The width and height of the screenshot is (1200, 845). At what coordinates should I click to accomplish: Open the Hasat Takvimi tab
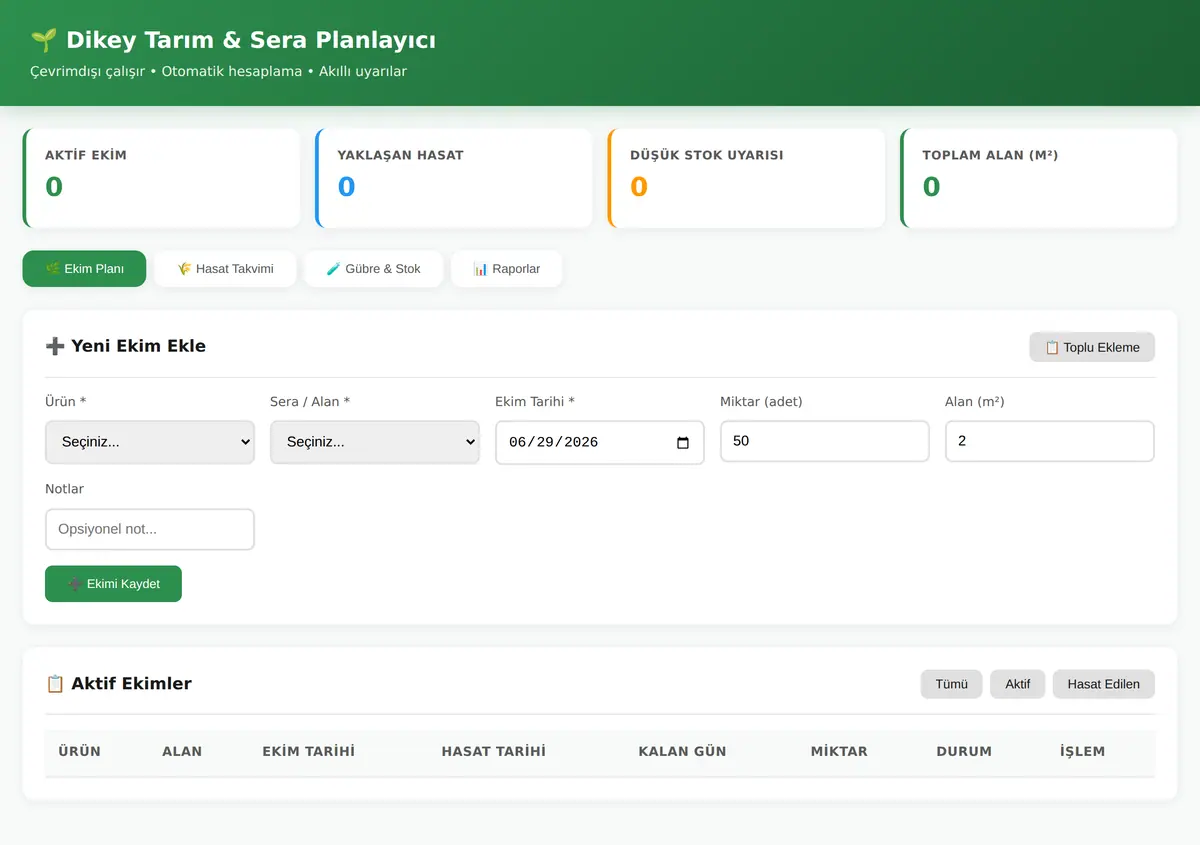(225, 269)
